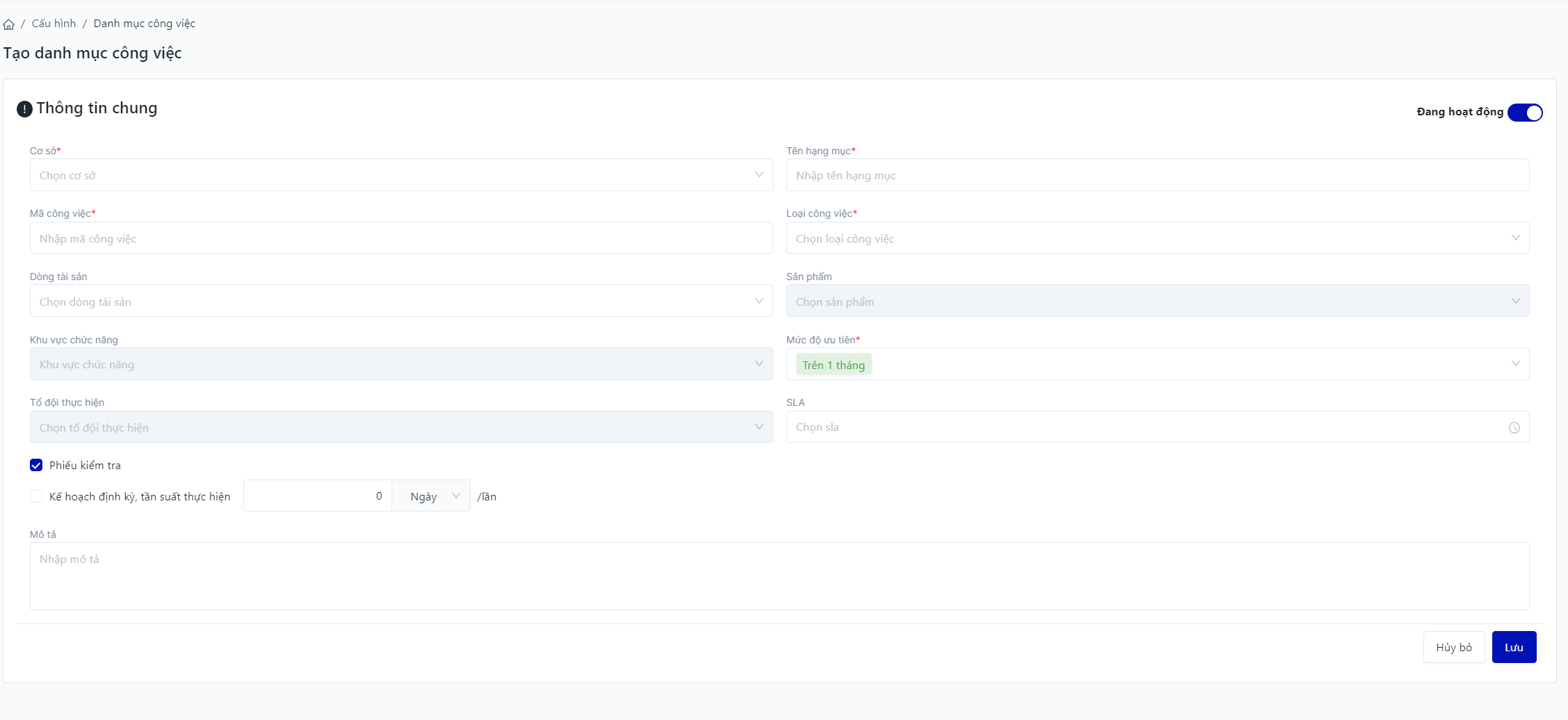Click the Hủy bỏ button

tap(1453, 647)
